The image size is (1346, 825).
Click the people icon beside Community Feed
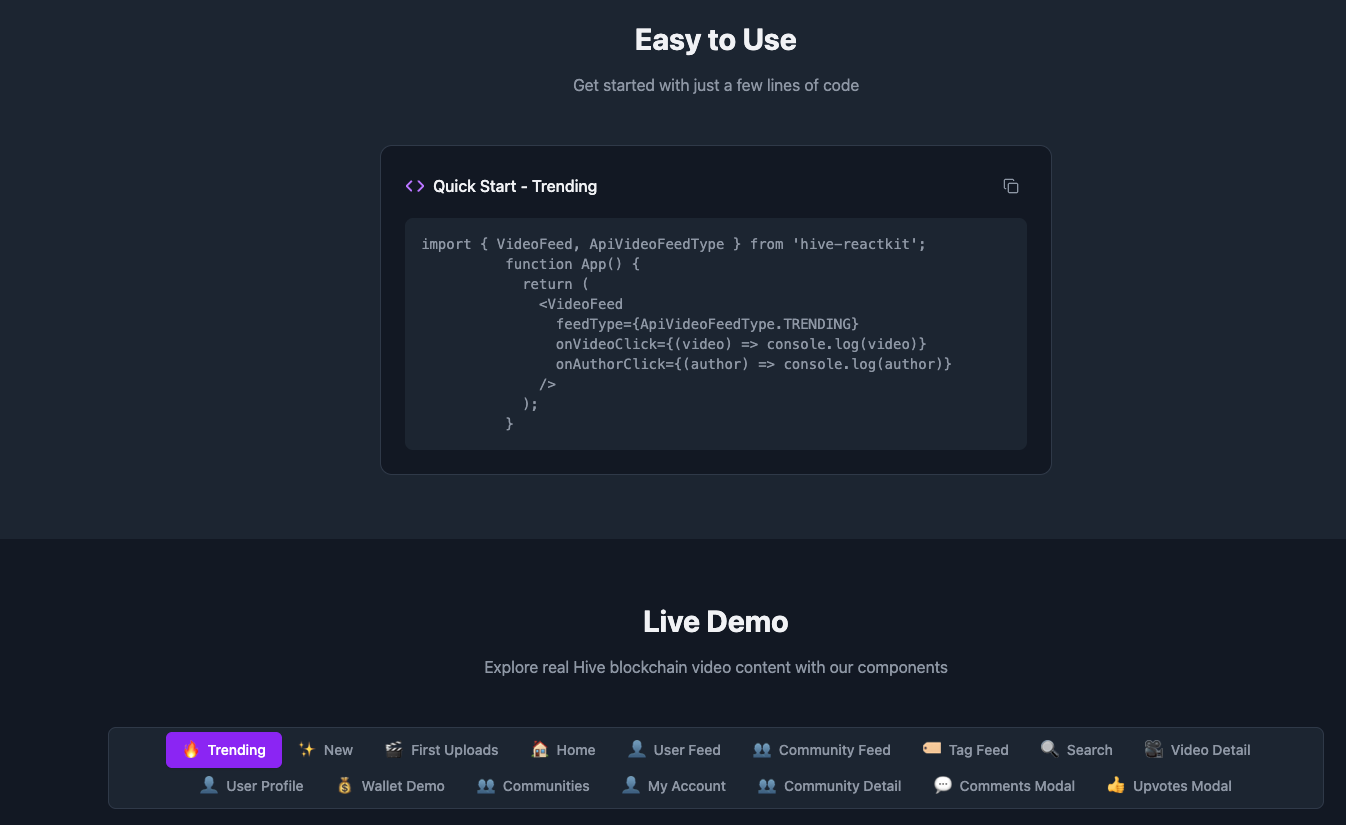(x=762, y=750)
